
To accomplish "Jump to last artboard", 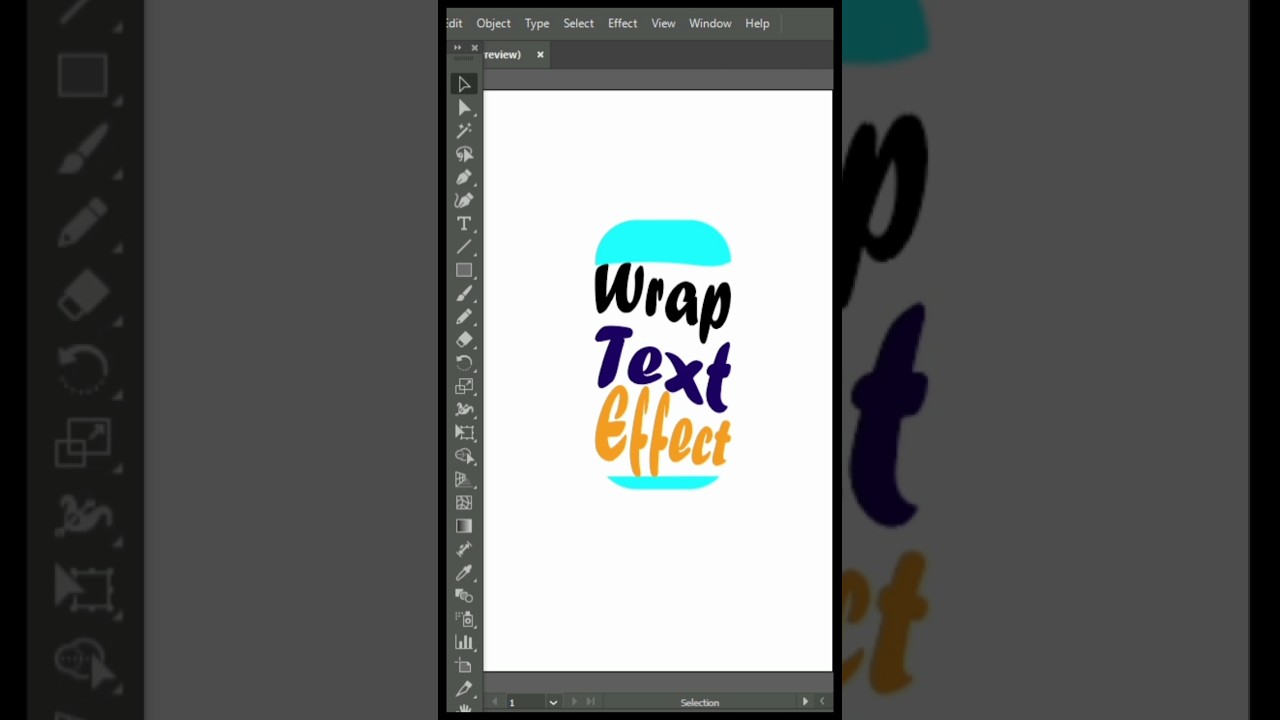I will click(x=590, y=702).
